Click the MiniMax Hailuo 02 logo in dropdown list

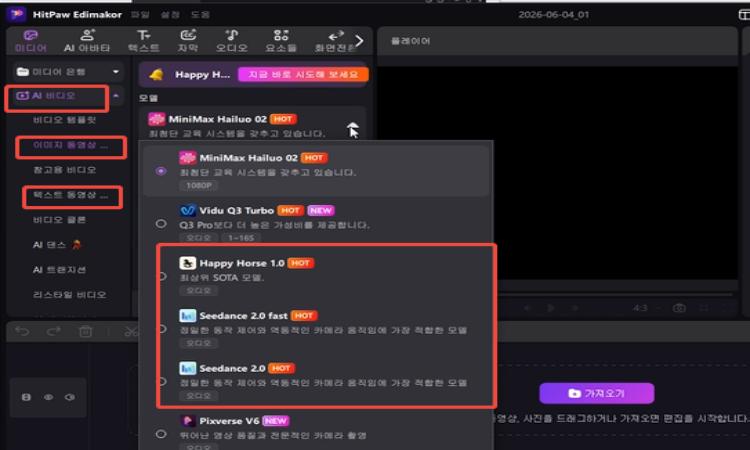188,158
